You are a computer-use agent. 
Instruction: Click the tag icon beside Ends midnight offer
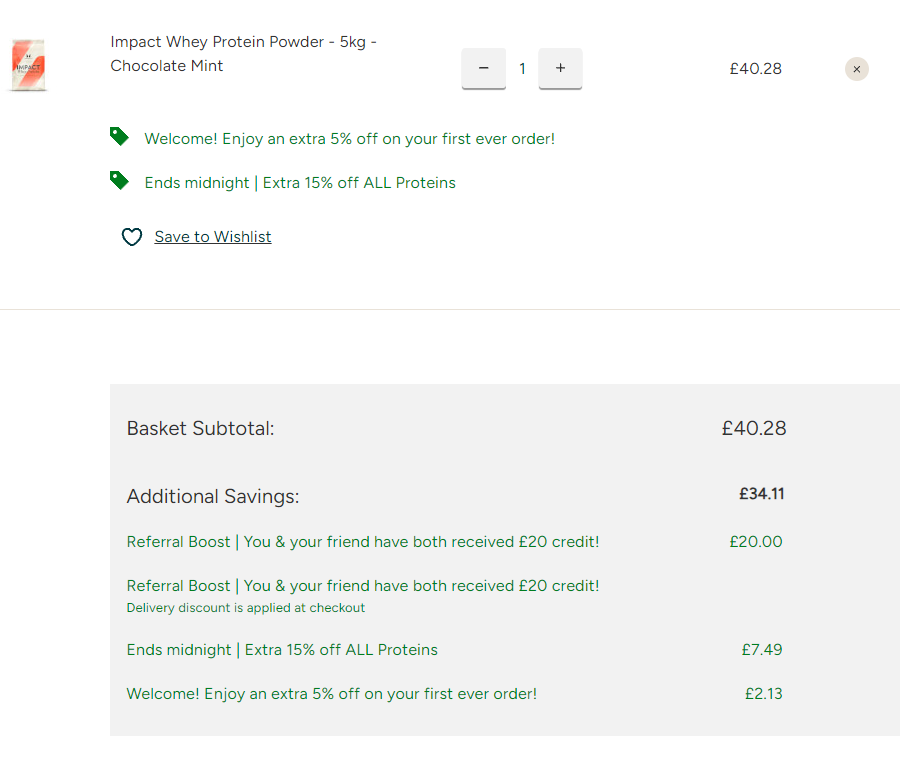tap(120, 181)
